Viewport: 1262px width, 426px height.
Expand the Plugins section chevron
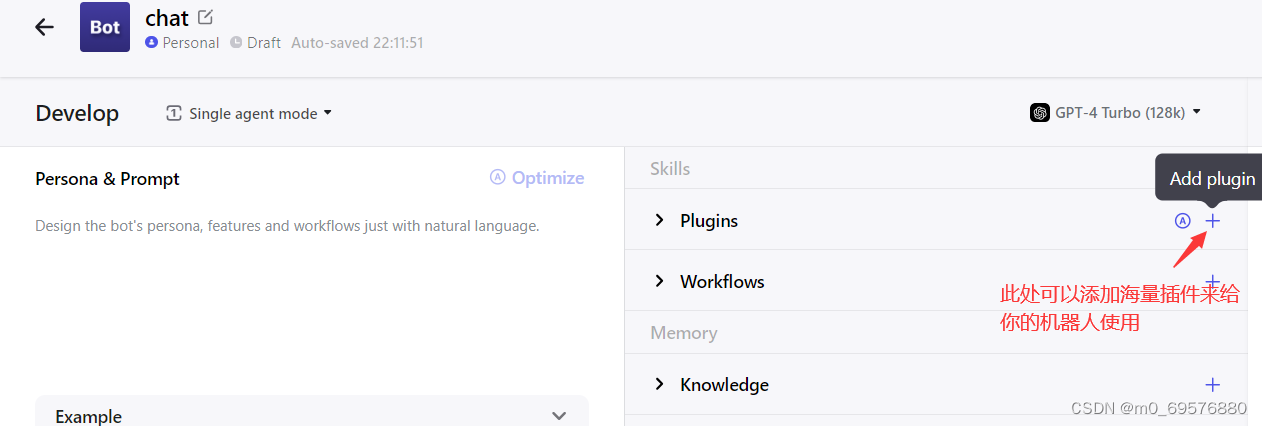point(659,220)
